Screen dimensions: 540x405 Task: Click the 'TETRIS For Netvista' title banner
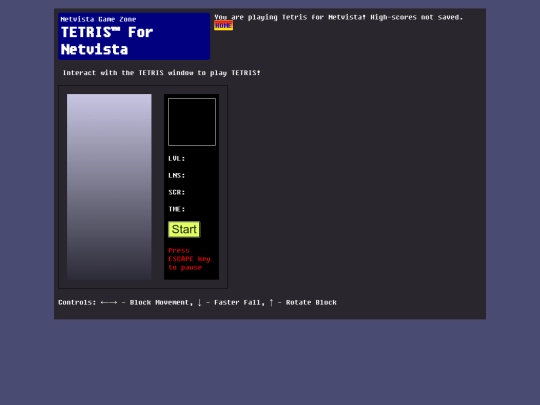pyautogui.click(x=134, y=37)
